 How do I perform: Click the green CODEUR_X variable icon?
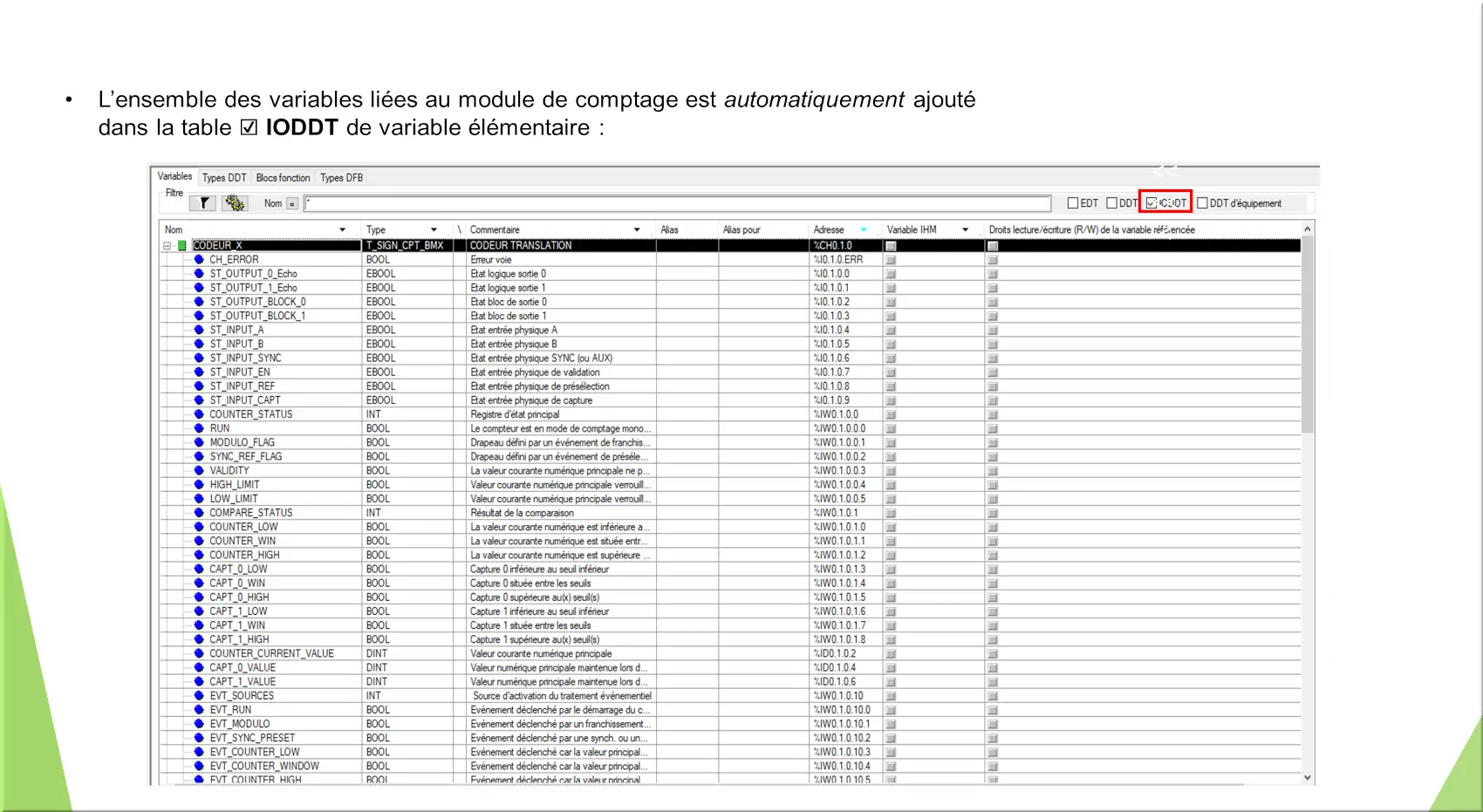[182, 246]
